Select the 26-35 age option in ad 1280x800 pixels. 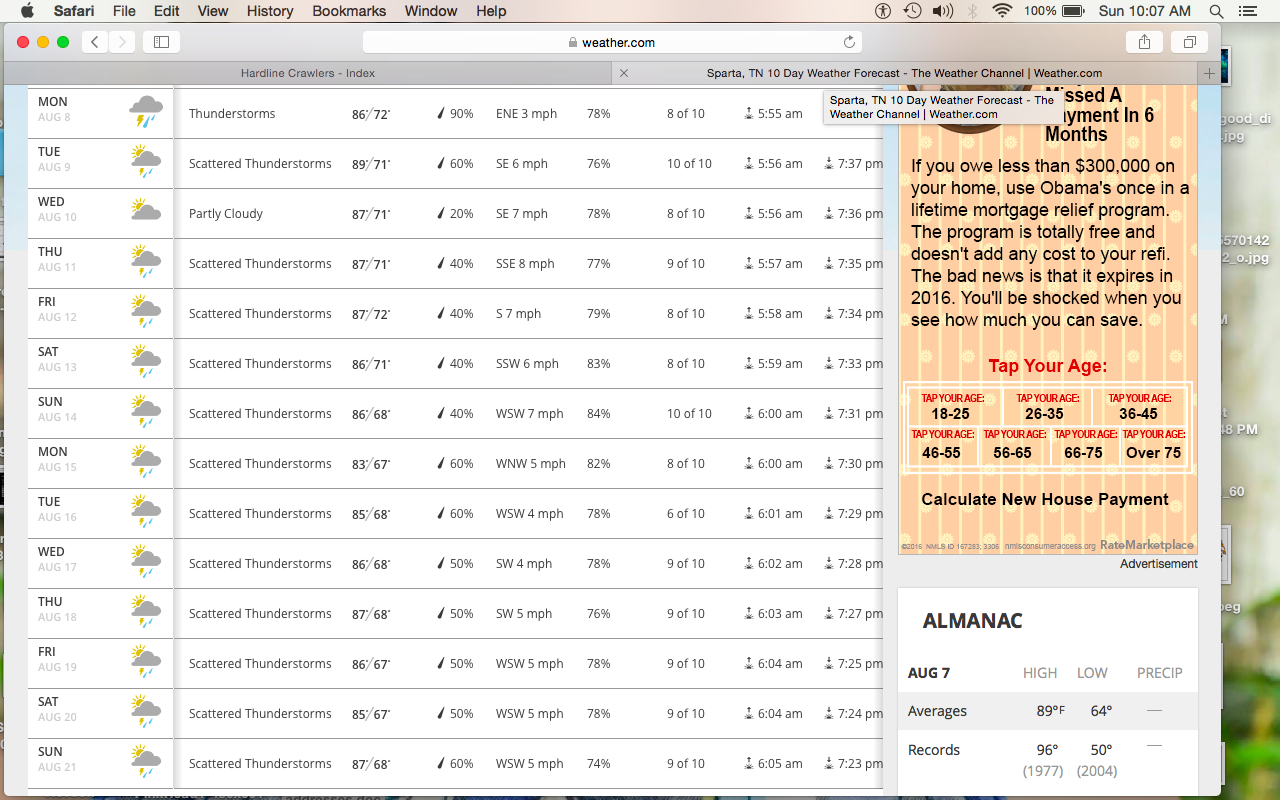point(1044,407)
